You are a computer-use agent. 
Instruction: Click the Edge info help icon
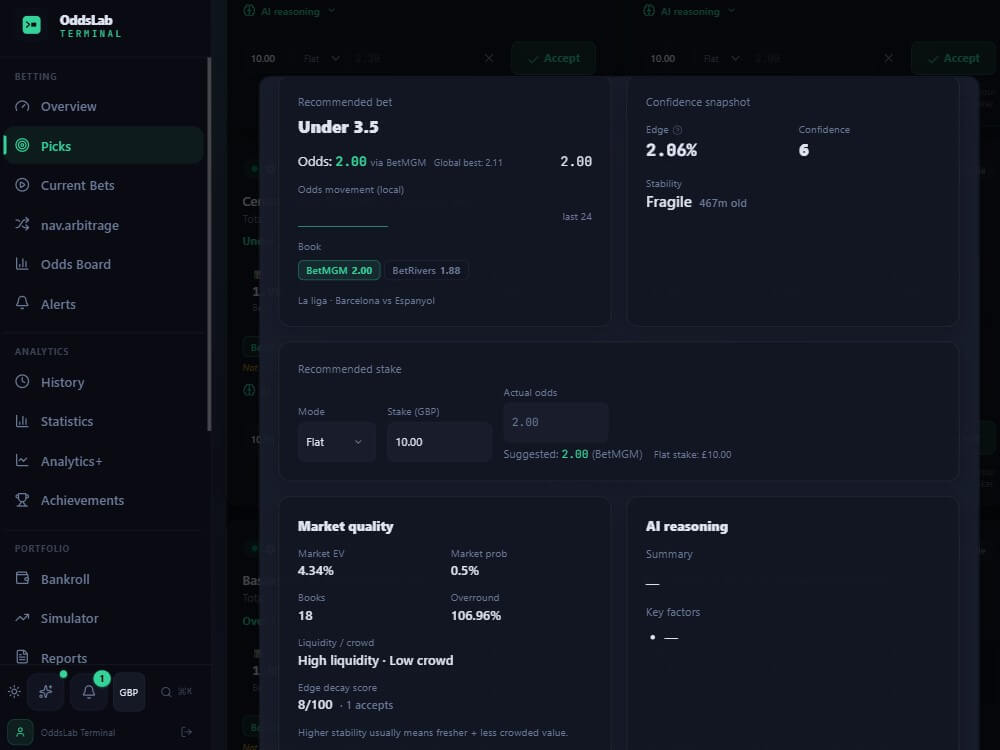pos(677,130)
